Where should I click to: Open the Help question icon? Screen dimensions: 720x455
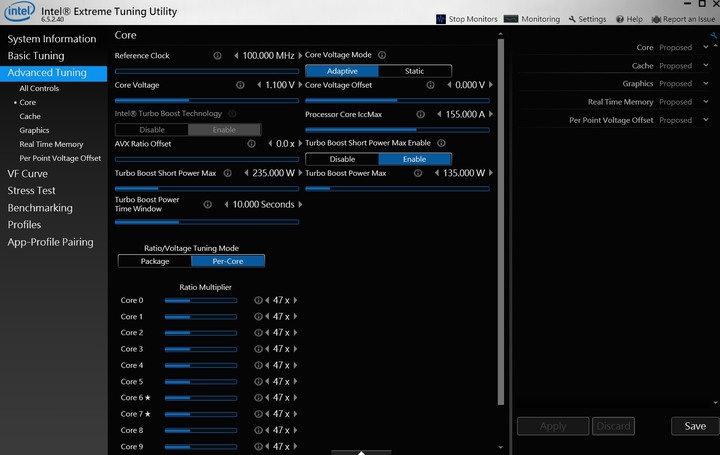point(620,19)
